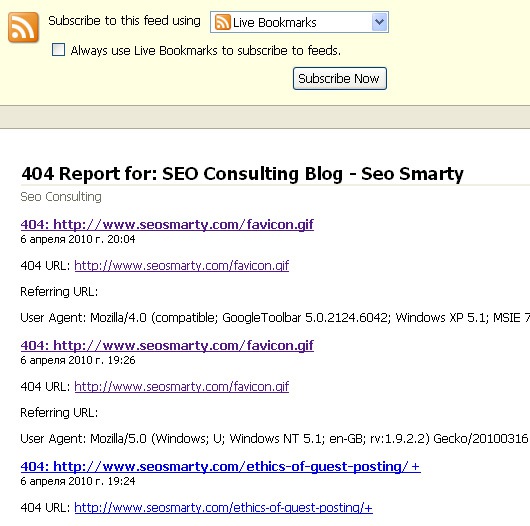Click the date '6 апреля 2010 г. 20:04'
The height and width of the screenshot is (526, 530).
click(78, 239)
